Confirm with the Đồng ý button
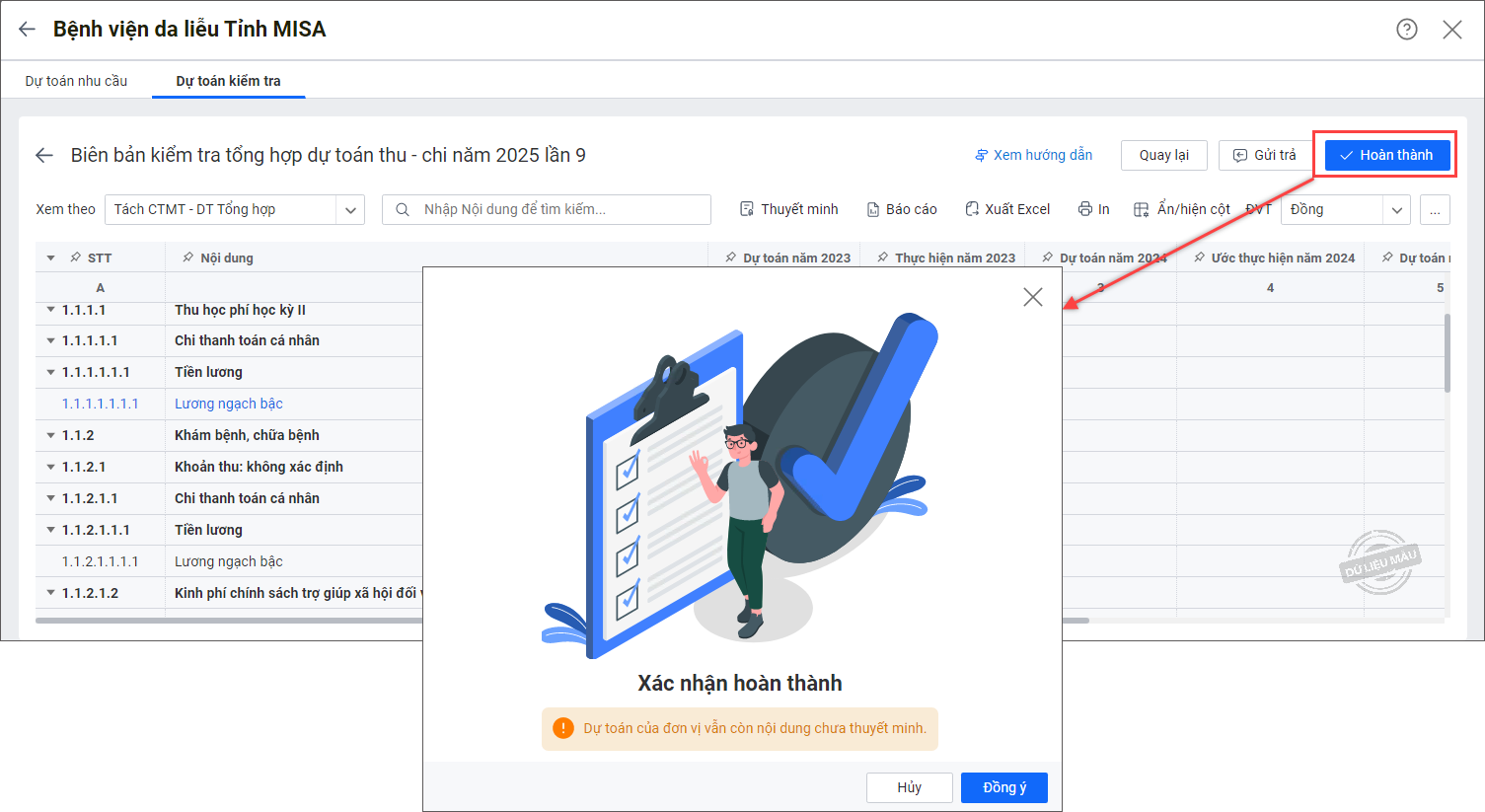 (1003, 787)
